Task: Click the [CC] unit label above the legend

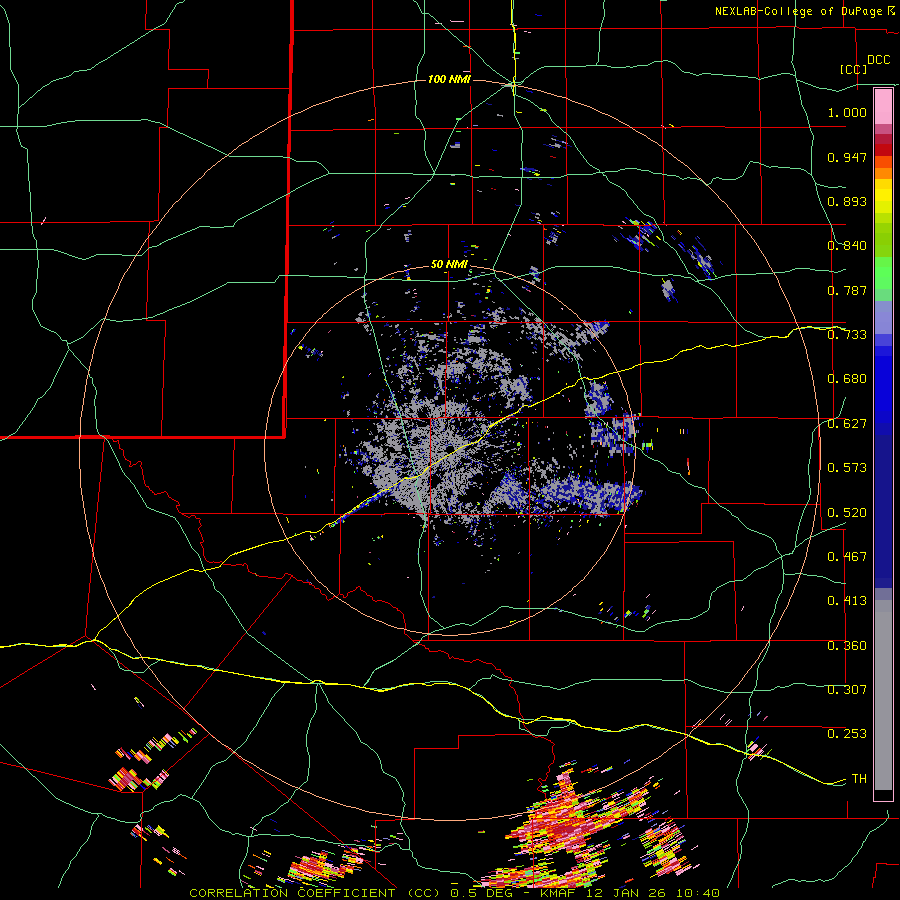Action: 854,69
